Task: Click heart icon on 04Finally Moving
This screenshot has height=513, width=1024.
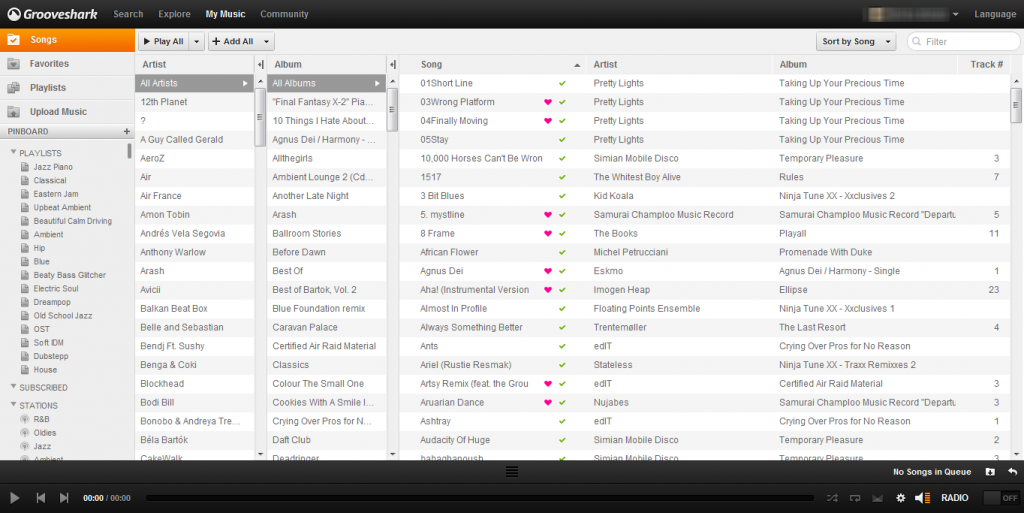Action: [x=548, y=121]
